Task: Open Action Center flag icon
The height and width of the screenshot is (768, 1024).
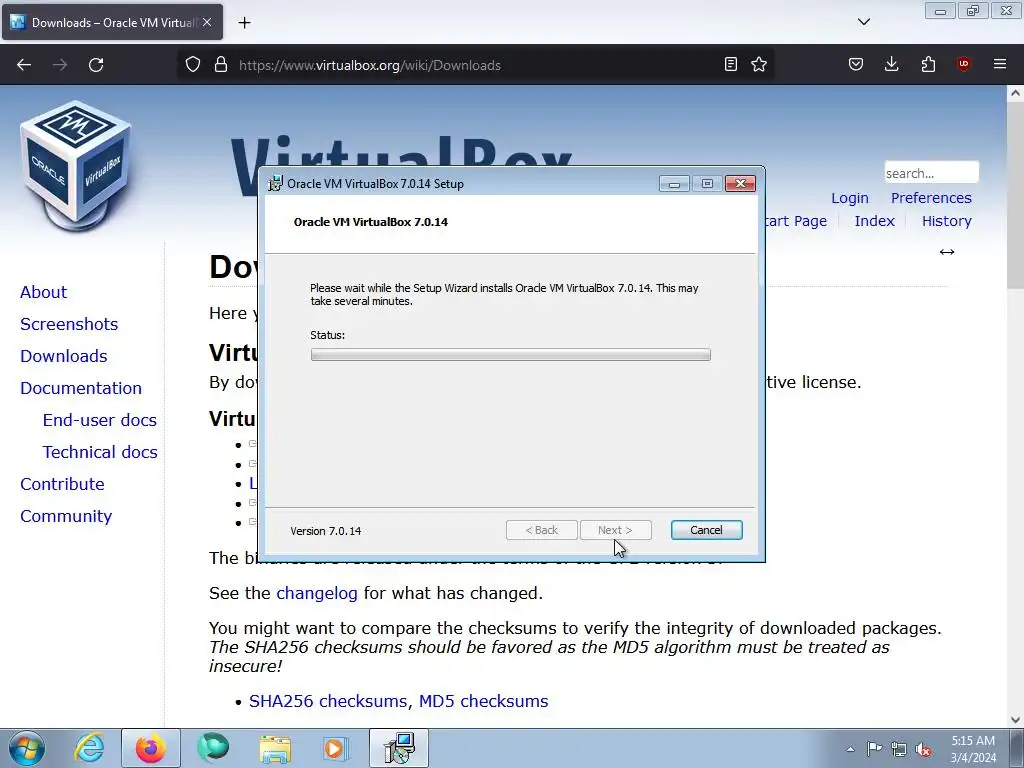Action: coord(874,749)
